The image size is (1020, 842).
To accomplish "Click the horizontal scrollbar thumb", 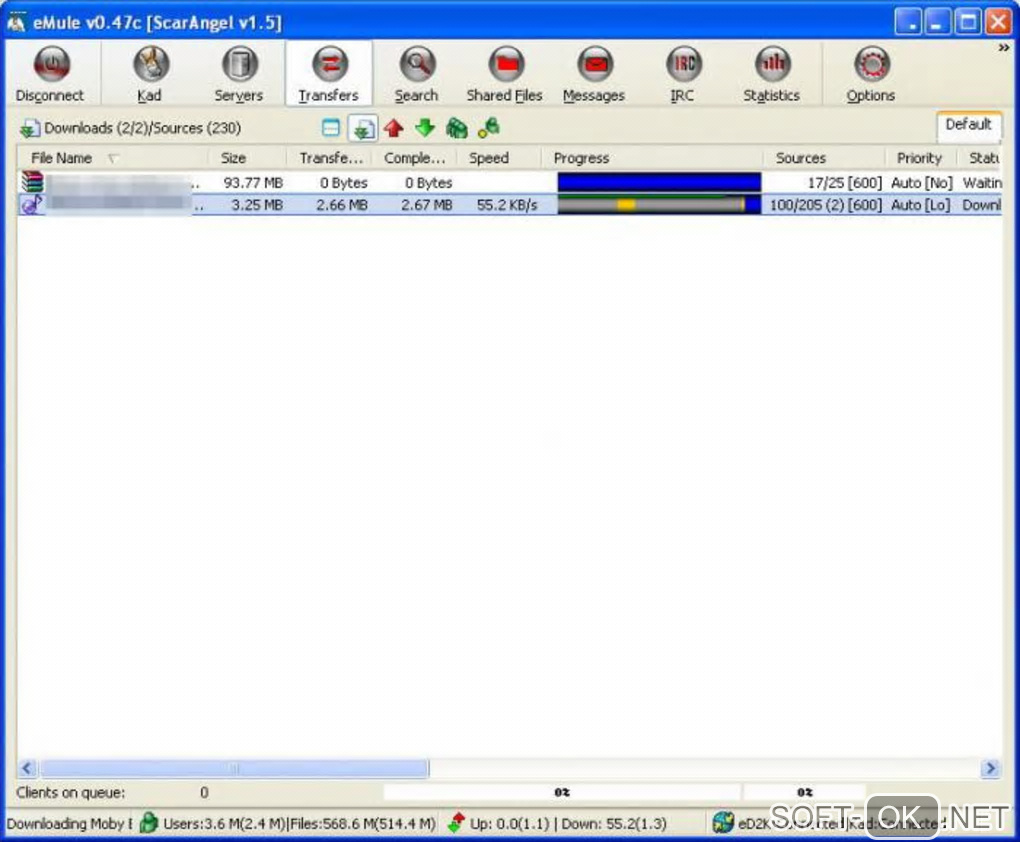I will pos(234,768).
